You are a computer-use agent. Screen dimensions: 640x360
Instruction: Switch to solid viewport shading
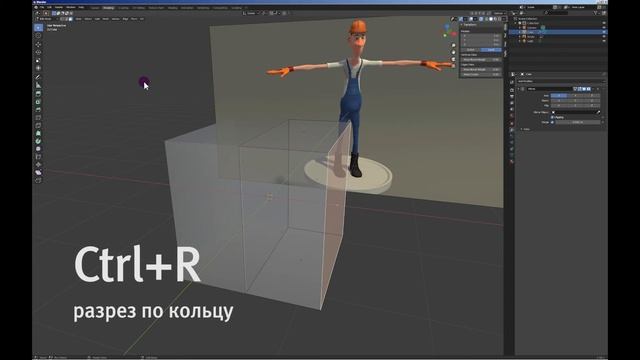tap(491, 19)
